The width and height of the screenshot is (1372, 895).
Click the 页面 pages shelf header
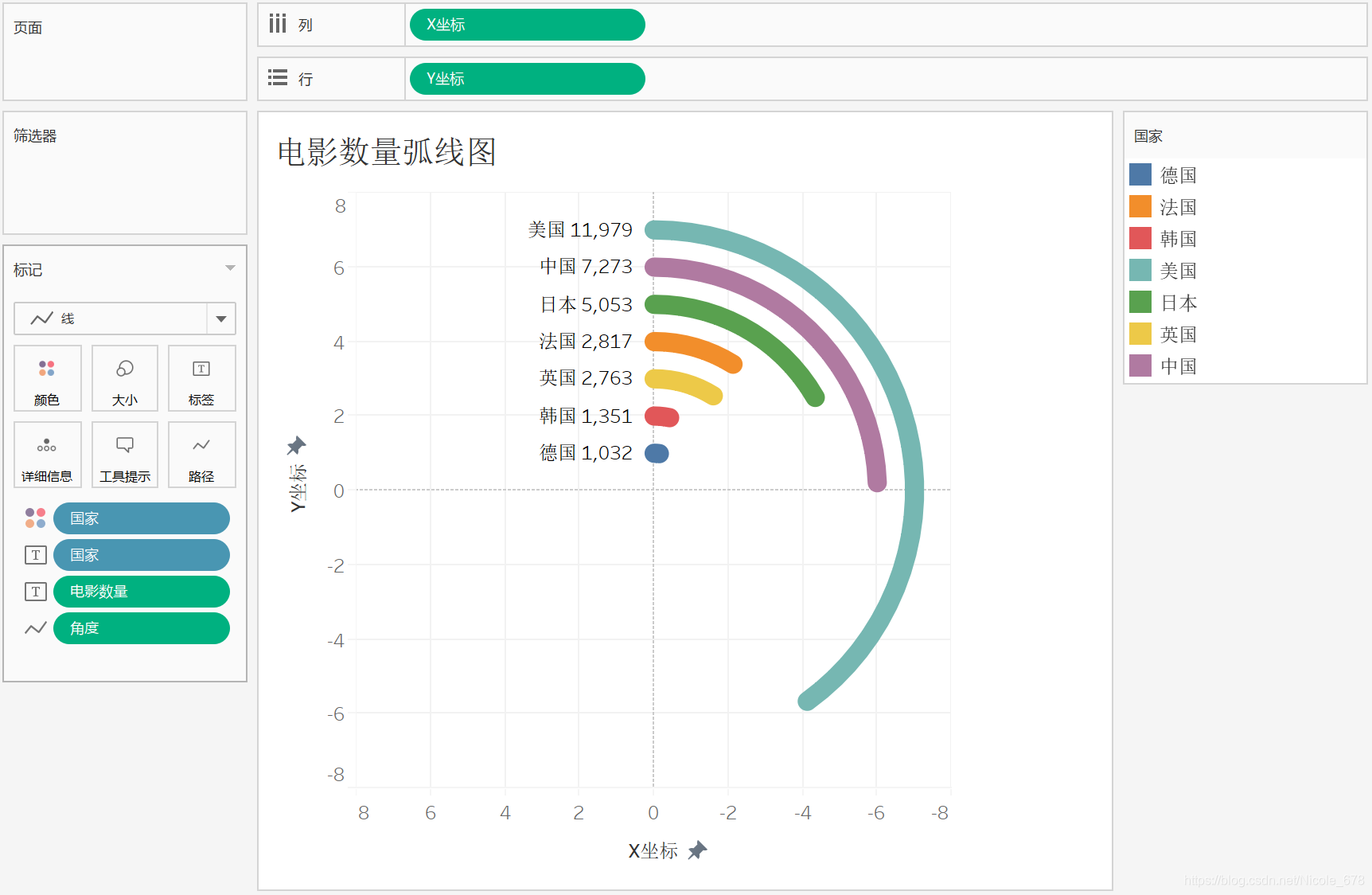coord(28,28)
